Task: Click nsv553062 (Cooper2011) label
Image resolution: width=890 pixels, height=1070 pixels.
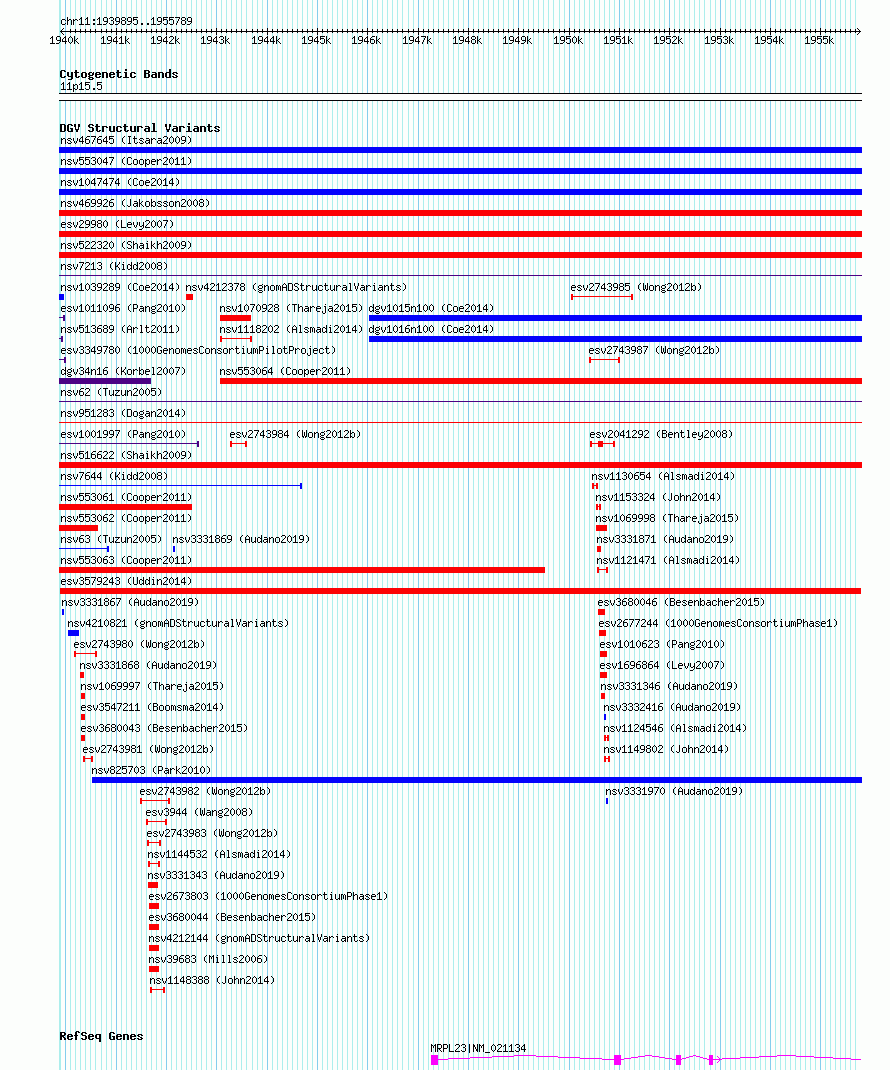Action: (126, 519)
